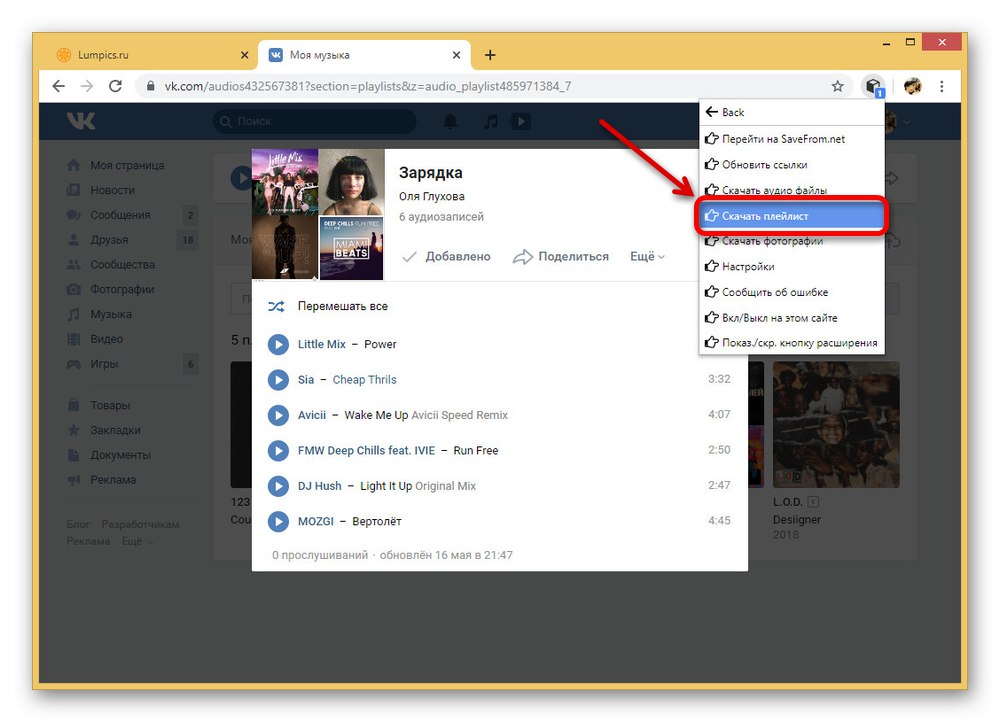Click author link Оля Глухова
1000x722 pixels.
point(432,196)
